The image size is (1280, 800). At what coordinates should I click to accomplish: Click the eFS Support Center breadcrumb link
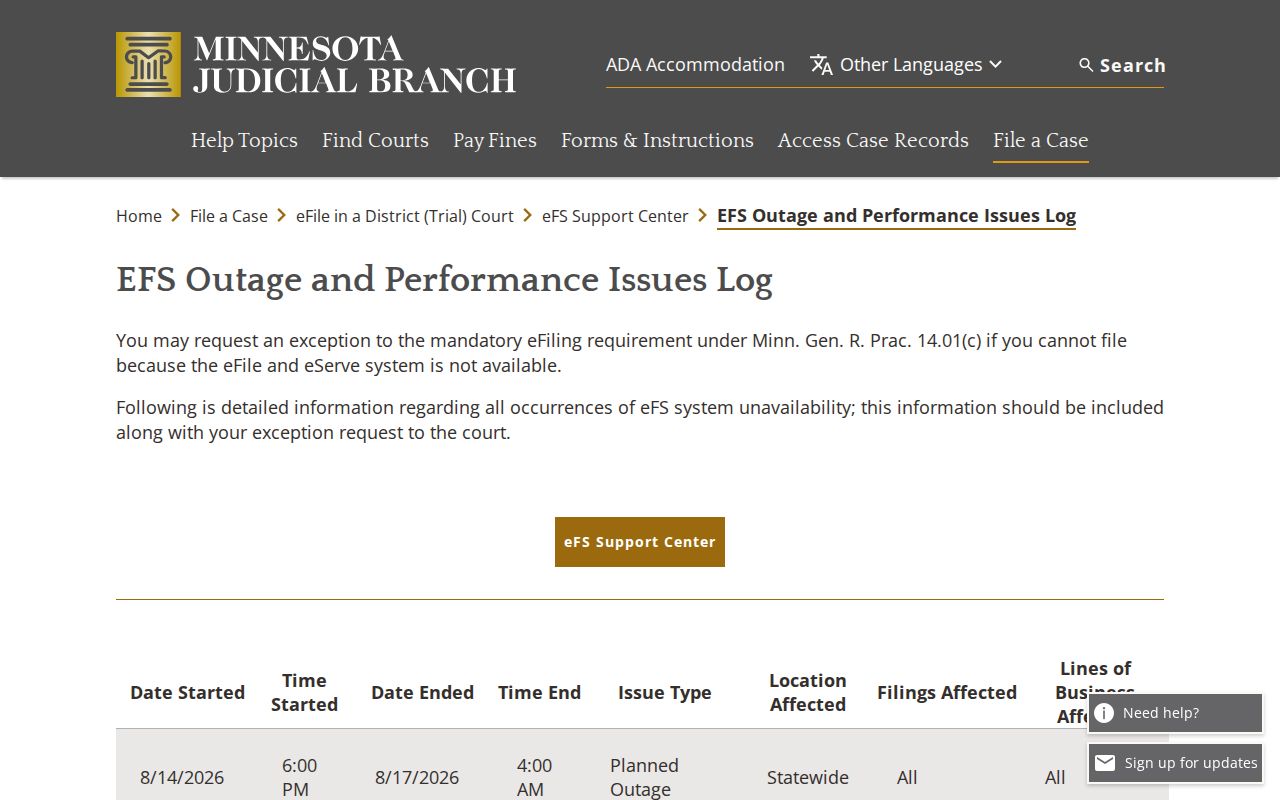pos(615,216)
